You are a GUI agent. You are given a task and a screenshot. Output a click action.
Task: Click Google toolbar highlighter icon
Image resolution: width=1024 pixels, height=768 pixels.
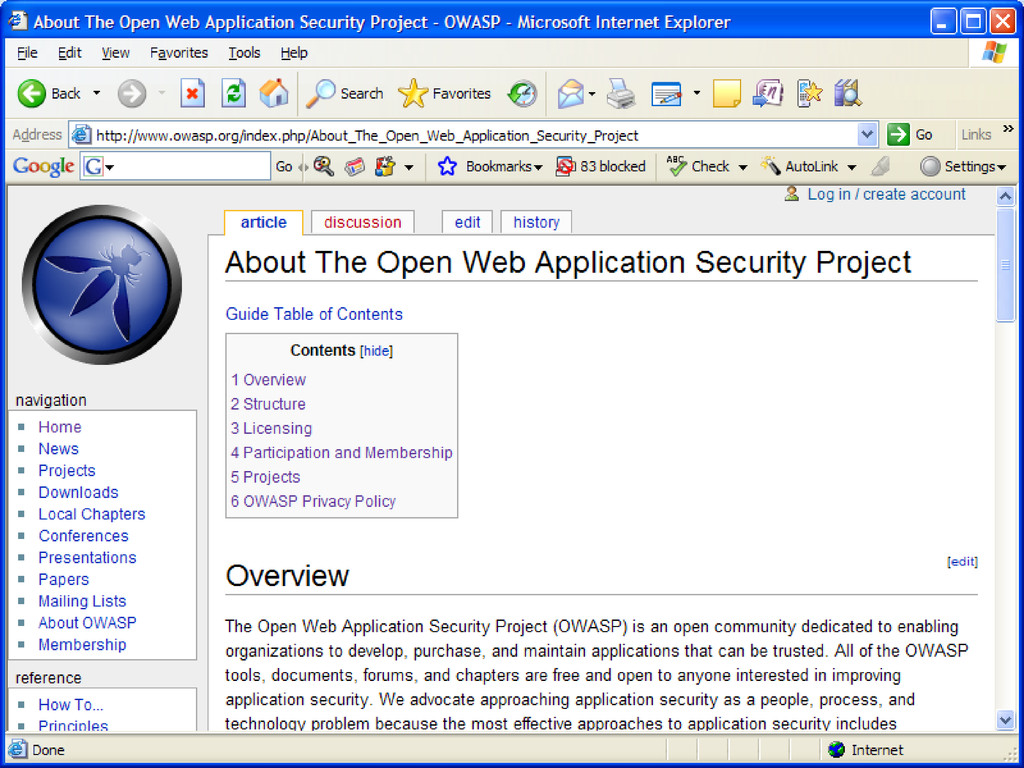(x=880, y=167)
